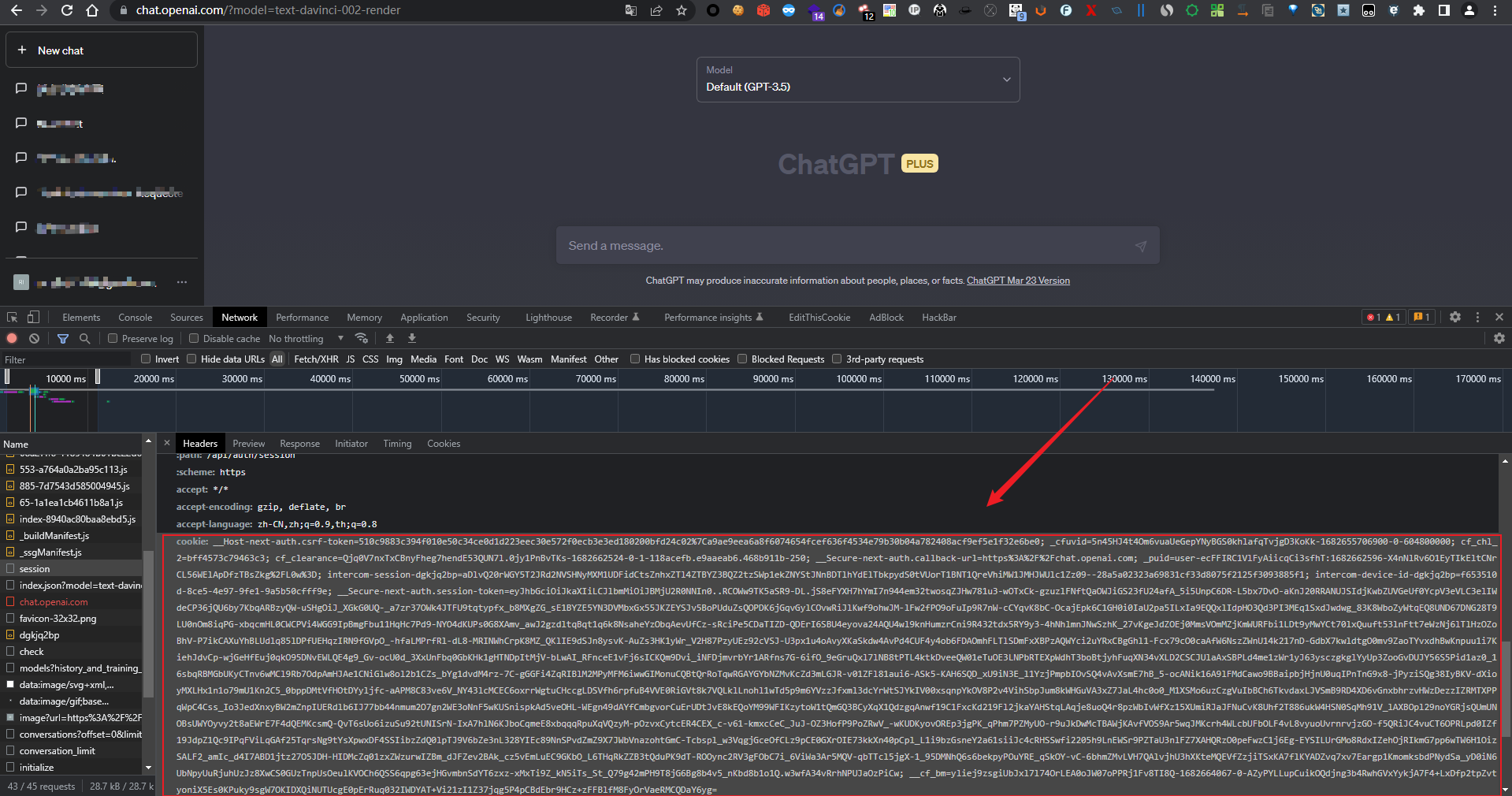Open the Application panel tab
Viewport: 1512px width, 796px height.
point(424,317)
